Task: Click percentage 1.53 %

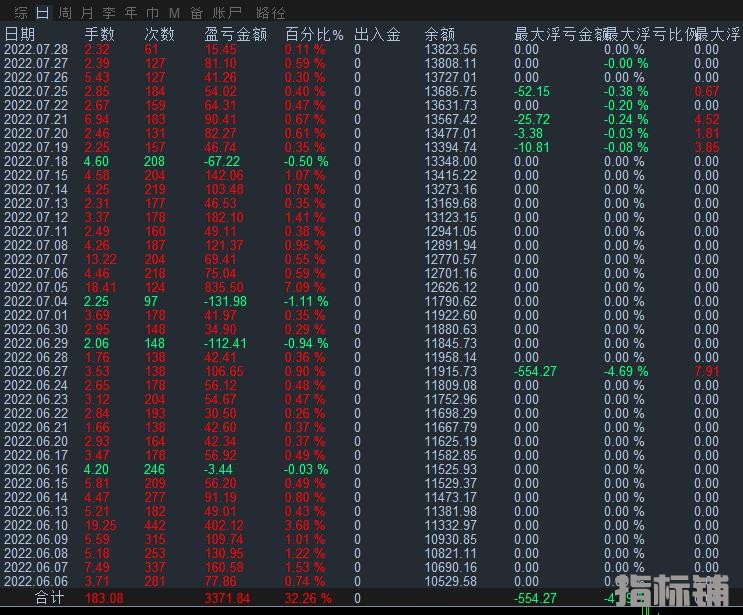Action: pos(305,567)
